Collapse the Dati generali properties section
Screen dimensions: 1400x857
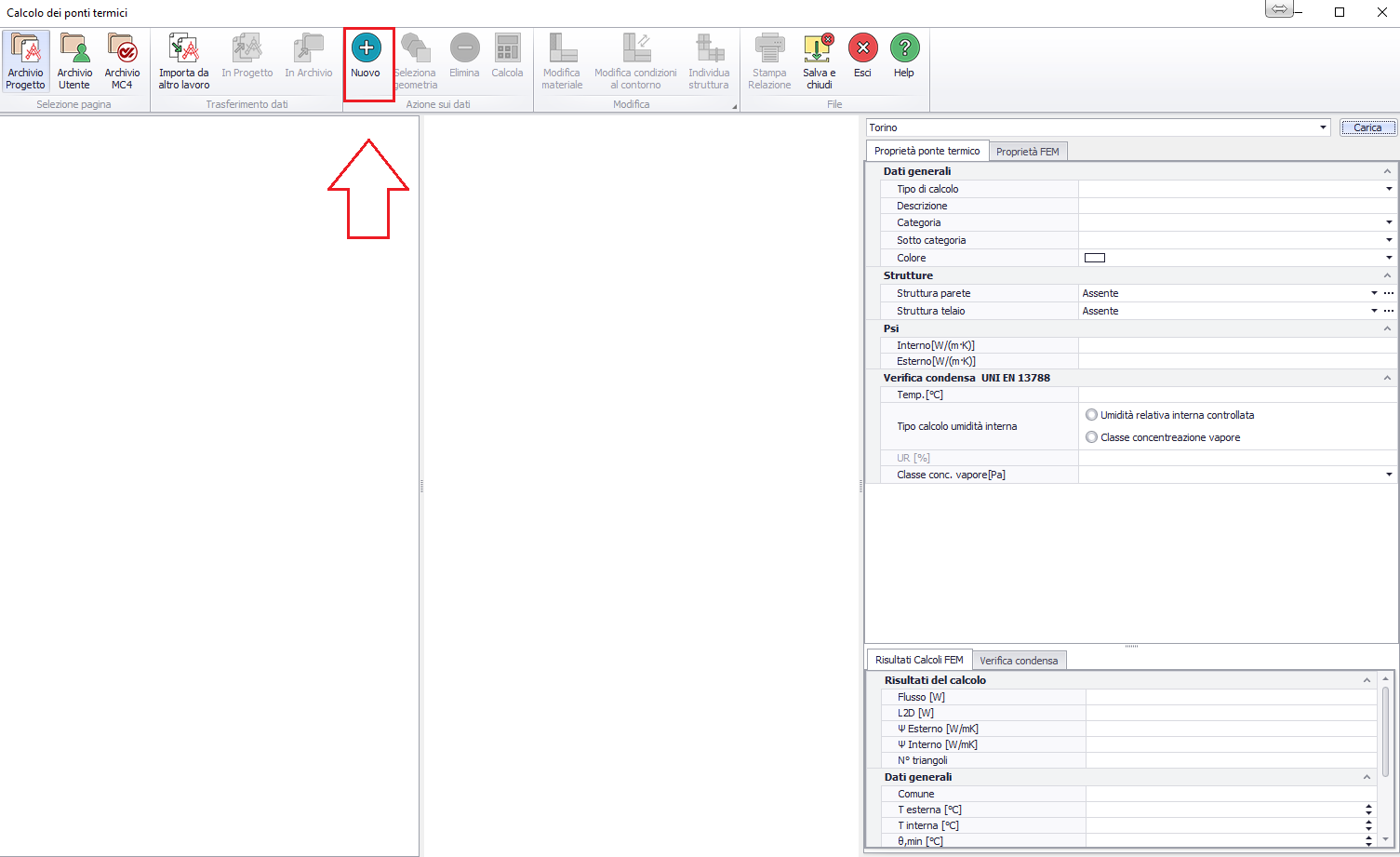point(1387,171)
